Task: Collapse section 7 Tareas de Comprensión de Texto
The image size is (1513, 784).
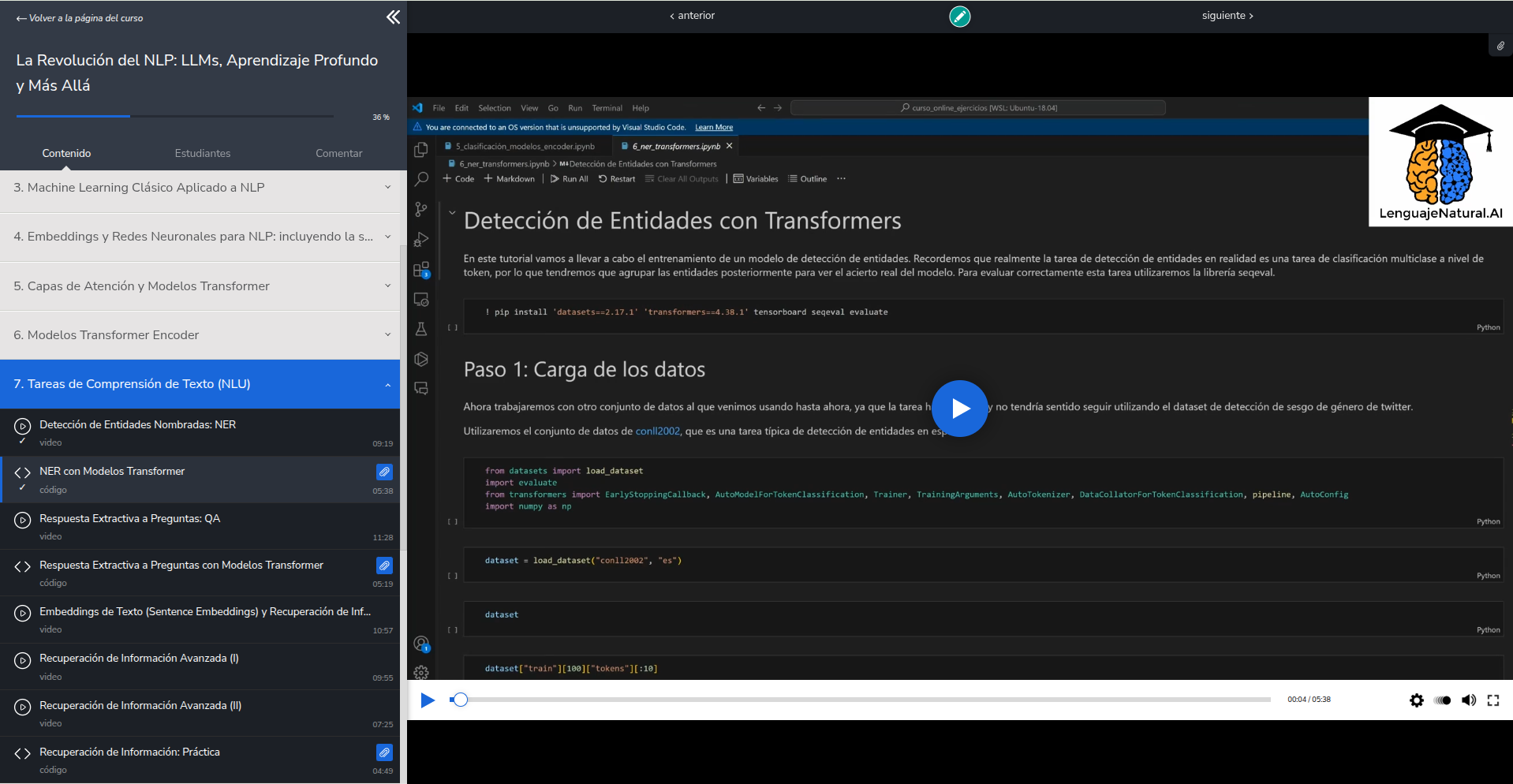Action: 200,384
